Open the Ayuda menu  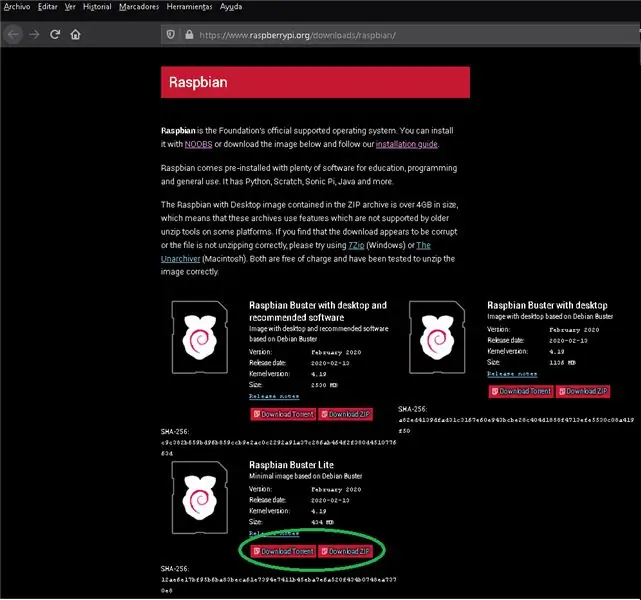coord(231,7)
